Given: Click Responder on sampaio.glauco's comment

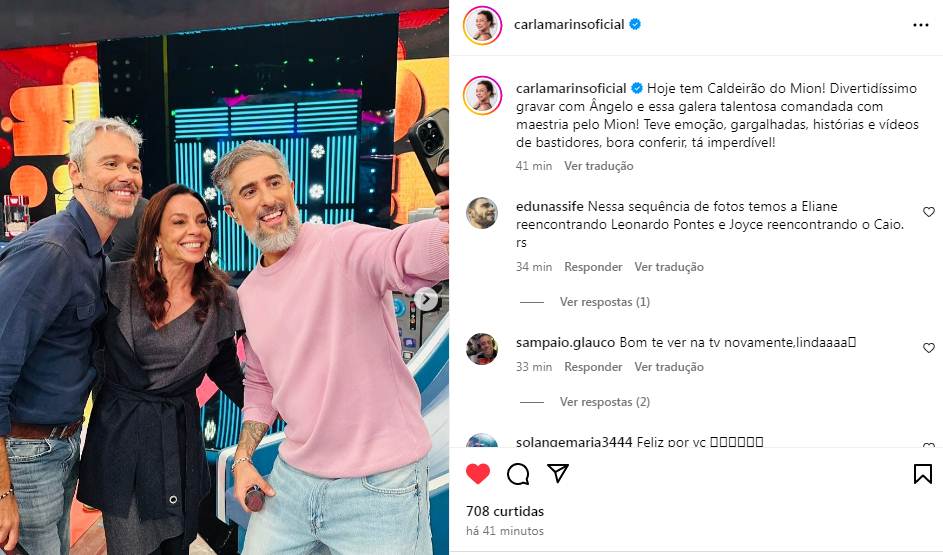Looking at the screenshot, I should 593,367.
